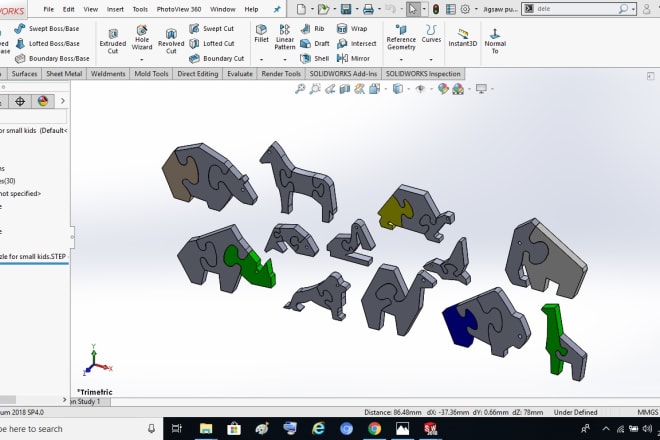Click the Normal To view icon
The width and height of the screenshot is (660, 440).
coord(495,36)
